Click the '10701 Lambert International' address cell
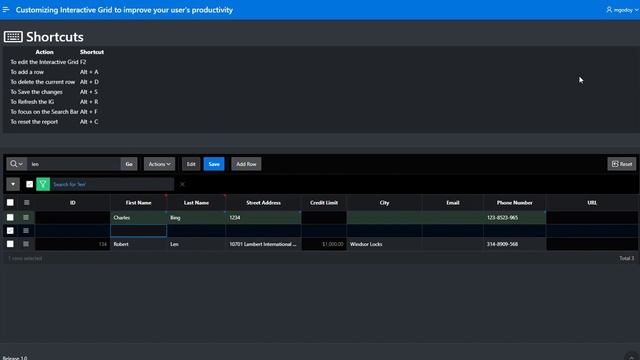The image size is (640, 360). [263, 244]
